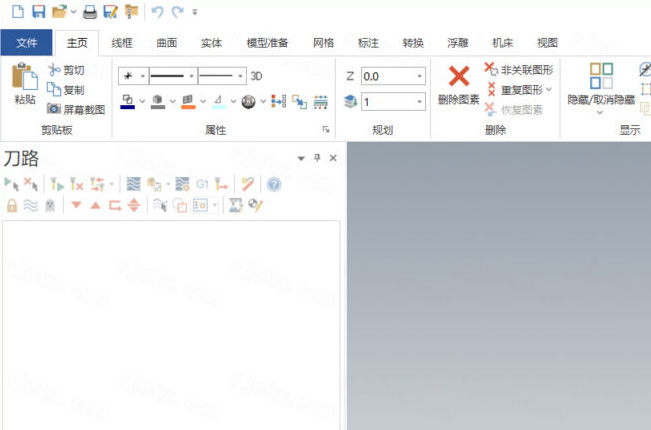The width and height of the screenshot is (651, 430).
Task: Switch to the 曲面 ribbon tab
Action: click(x=167, y=43)
